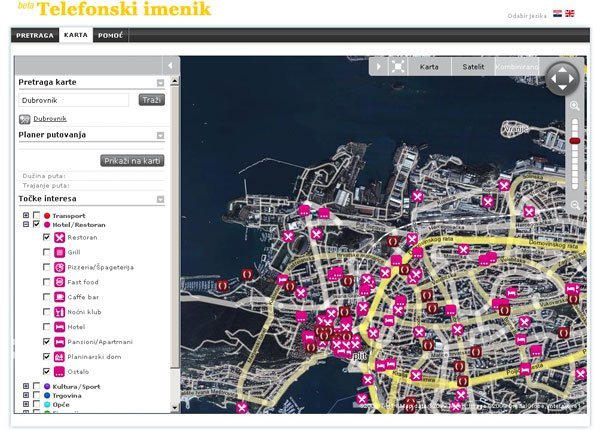The height and width of the screenshot is (430, 600).
Task: Uncheck the Pansioni/Apartmani checkbox
Action: [x=46, y=341]
